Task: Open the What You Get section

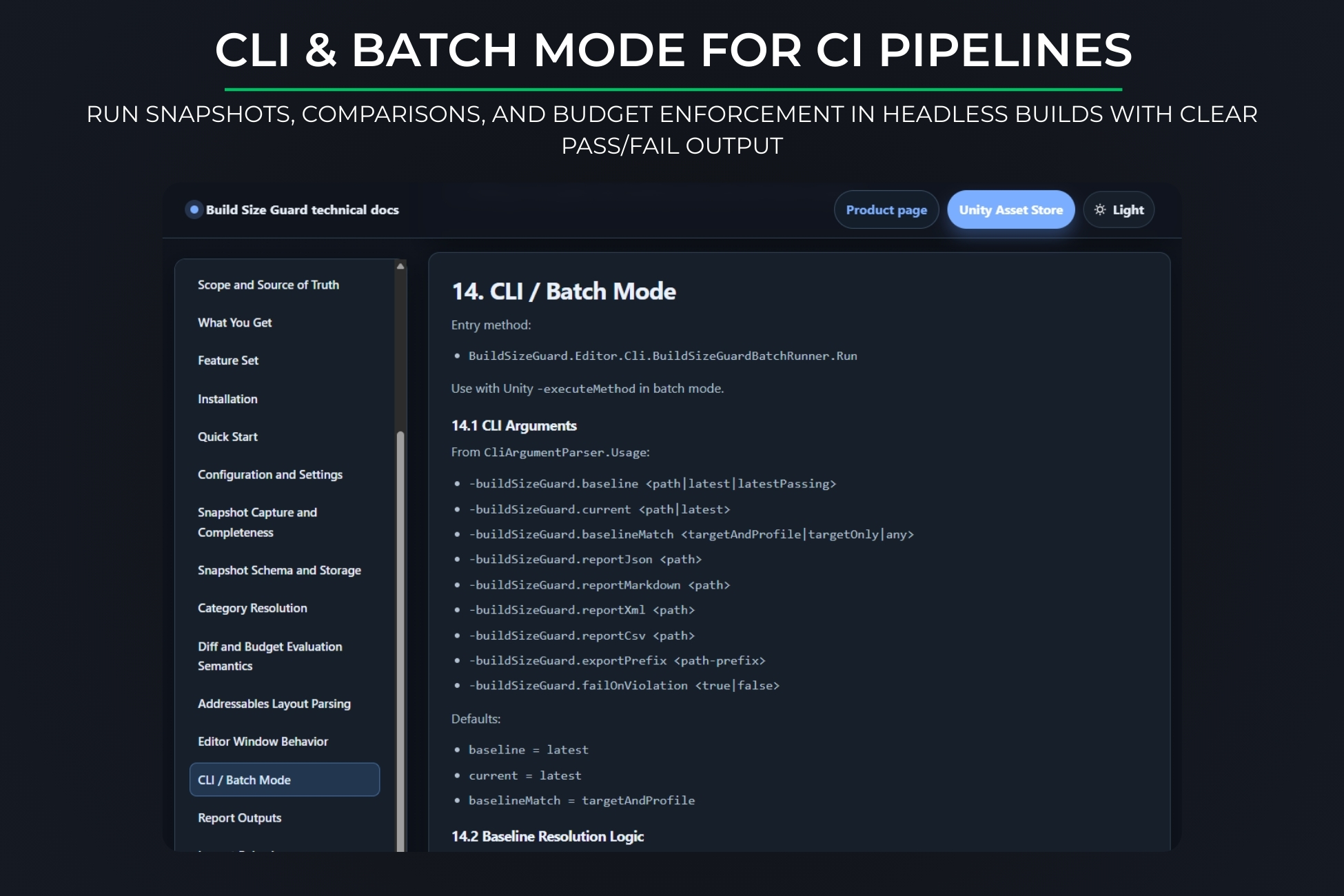Action: tap(234, 323)
